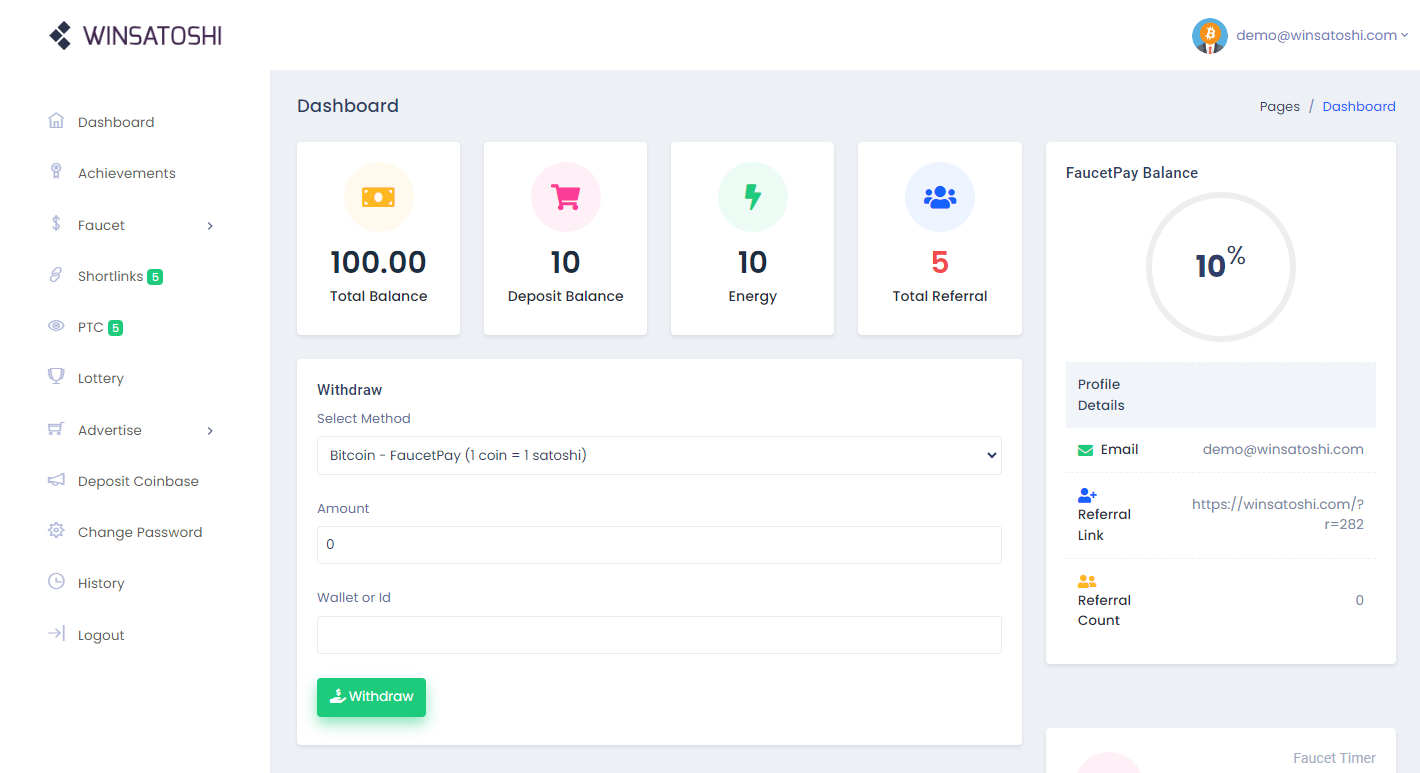Image resolution: width=1420 pixels, height=773 pixels.
Task: Click the Faucet dollar sign icon
Action: click(56, 224)
